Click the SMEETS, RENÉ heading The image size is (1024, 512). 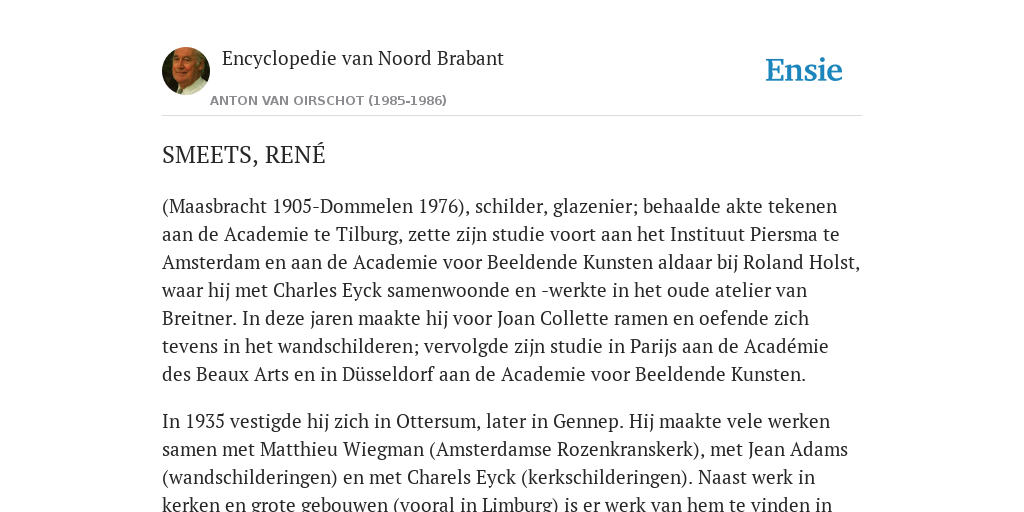tap(244, 155)
